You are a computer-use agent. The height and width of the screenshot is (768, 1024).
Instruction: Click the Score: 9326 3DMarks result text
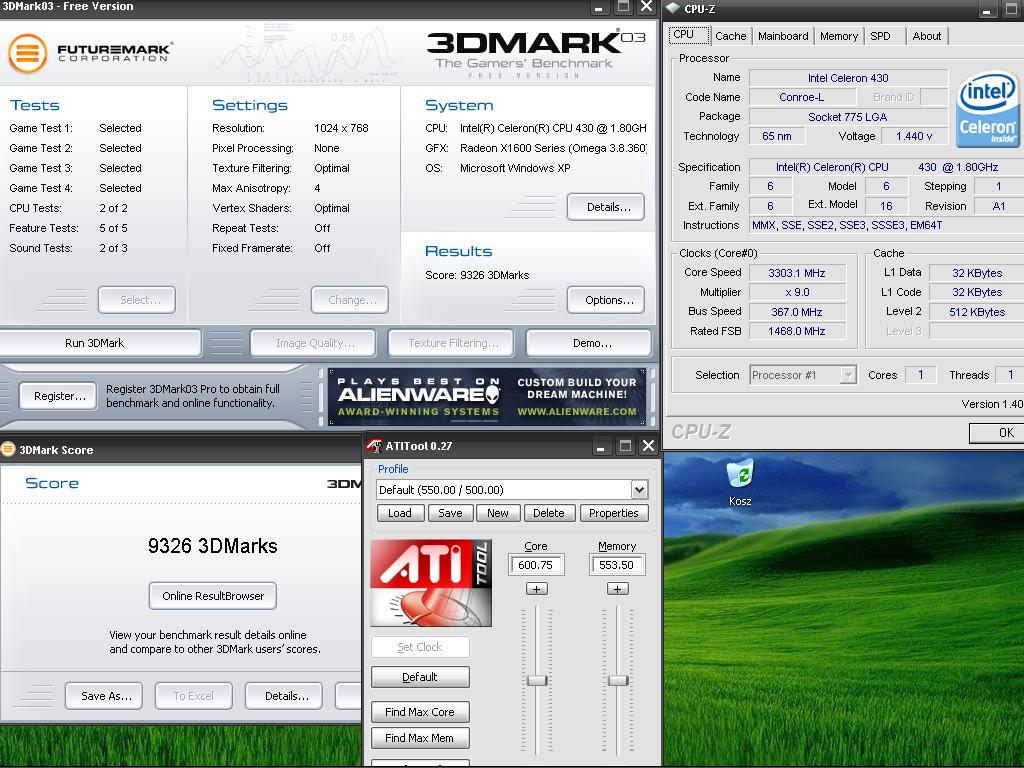(x=477, y=275)
